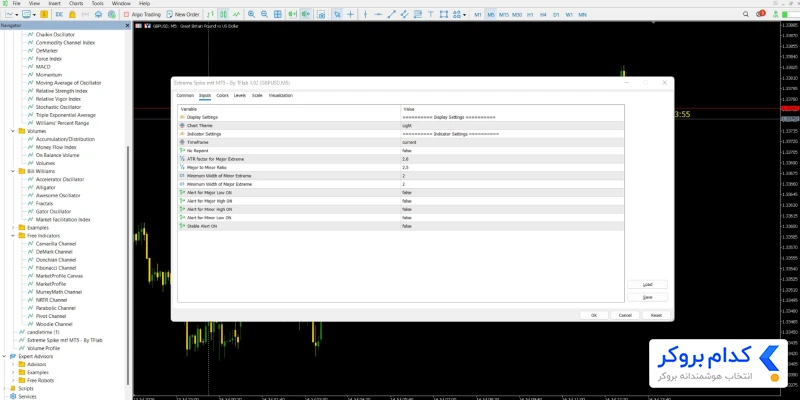Click the Load button in dialog
The image size is (800, 400).
coord(647,285)
